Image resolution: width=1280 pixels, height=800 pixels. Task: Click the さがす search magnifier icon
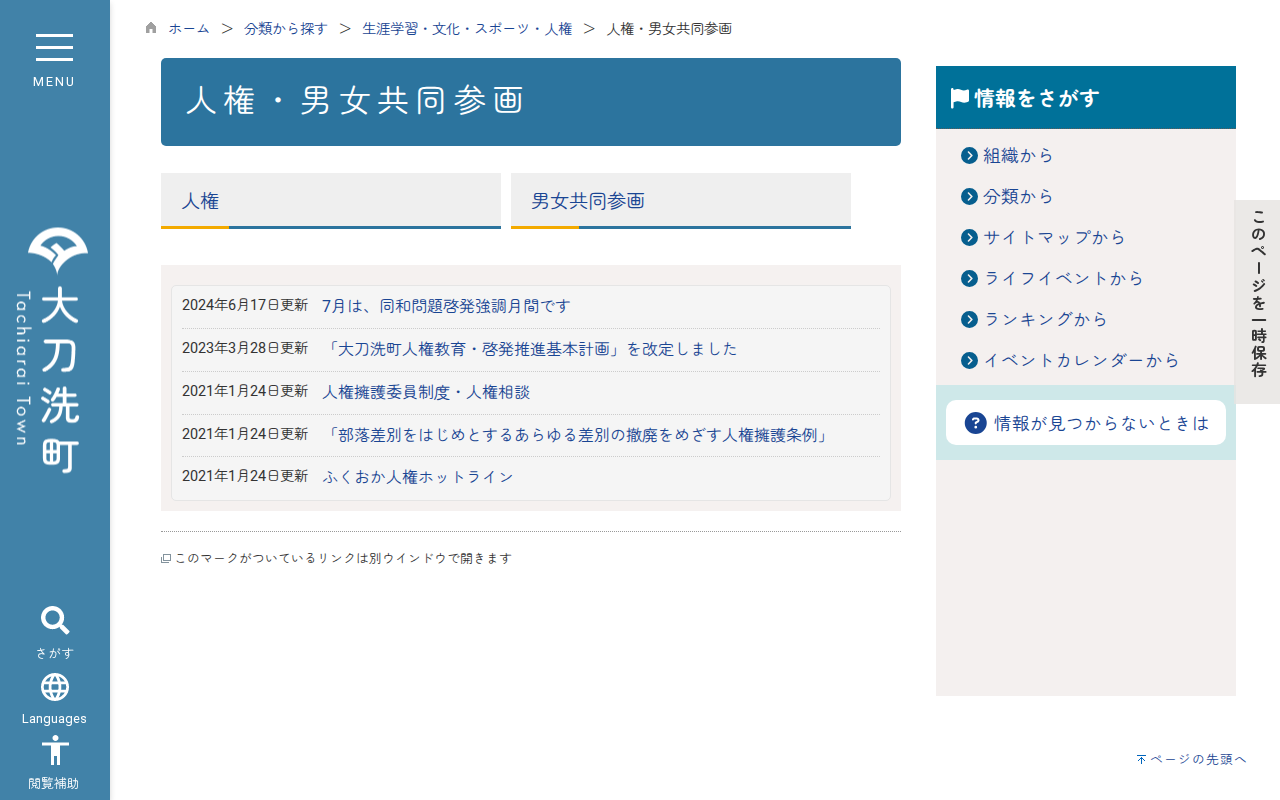(x=55, y=621)
